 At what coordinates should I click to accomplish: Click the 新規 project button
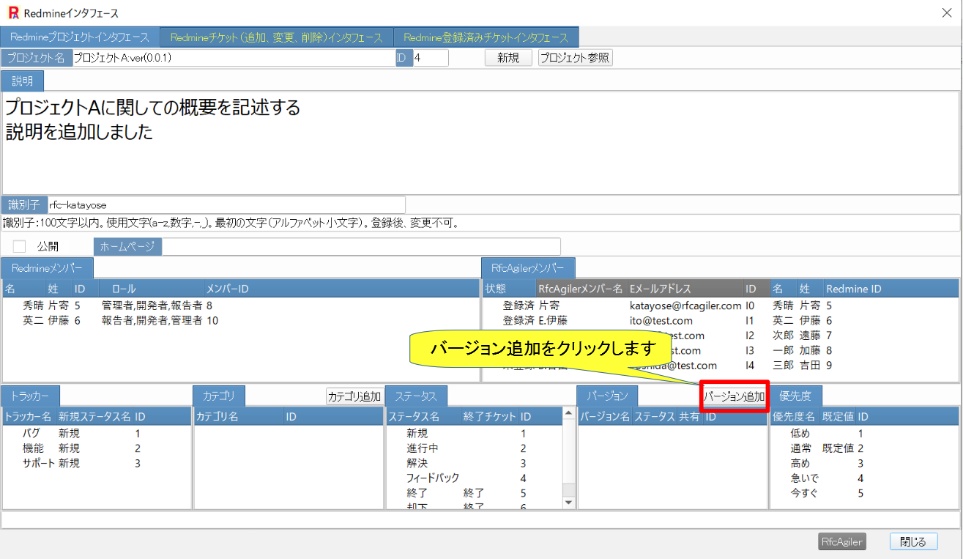[x=509, y=58]
